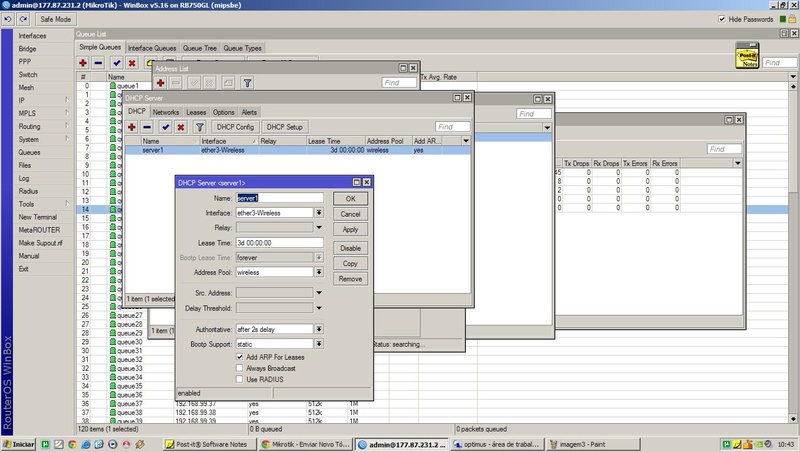Open Queues in the left sidebar menu
Viewport: 800px width, 452px height.
coord(30,153)
